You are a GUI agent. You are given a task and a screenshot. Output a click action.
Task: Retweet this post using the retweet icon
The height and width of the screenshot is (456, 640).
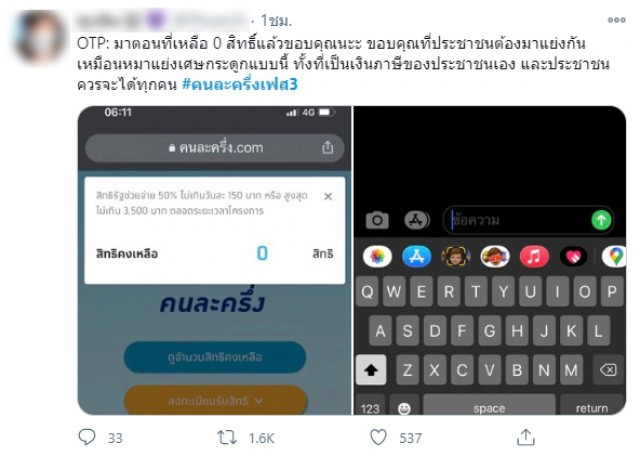[x=227, y=438]
